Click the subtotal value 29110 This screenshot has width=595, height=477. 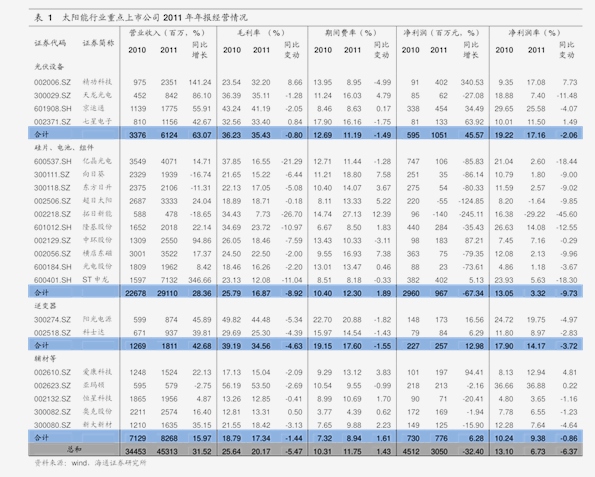[167, 293]
